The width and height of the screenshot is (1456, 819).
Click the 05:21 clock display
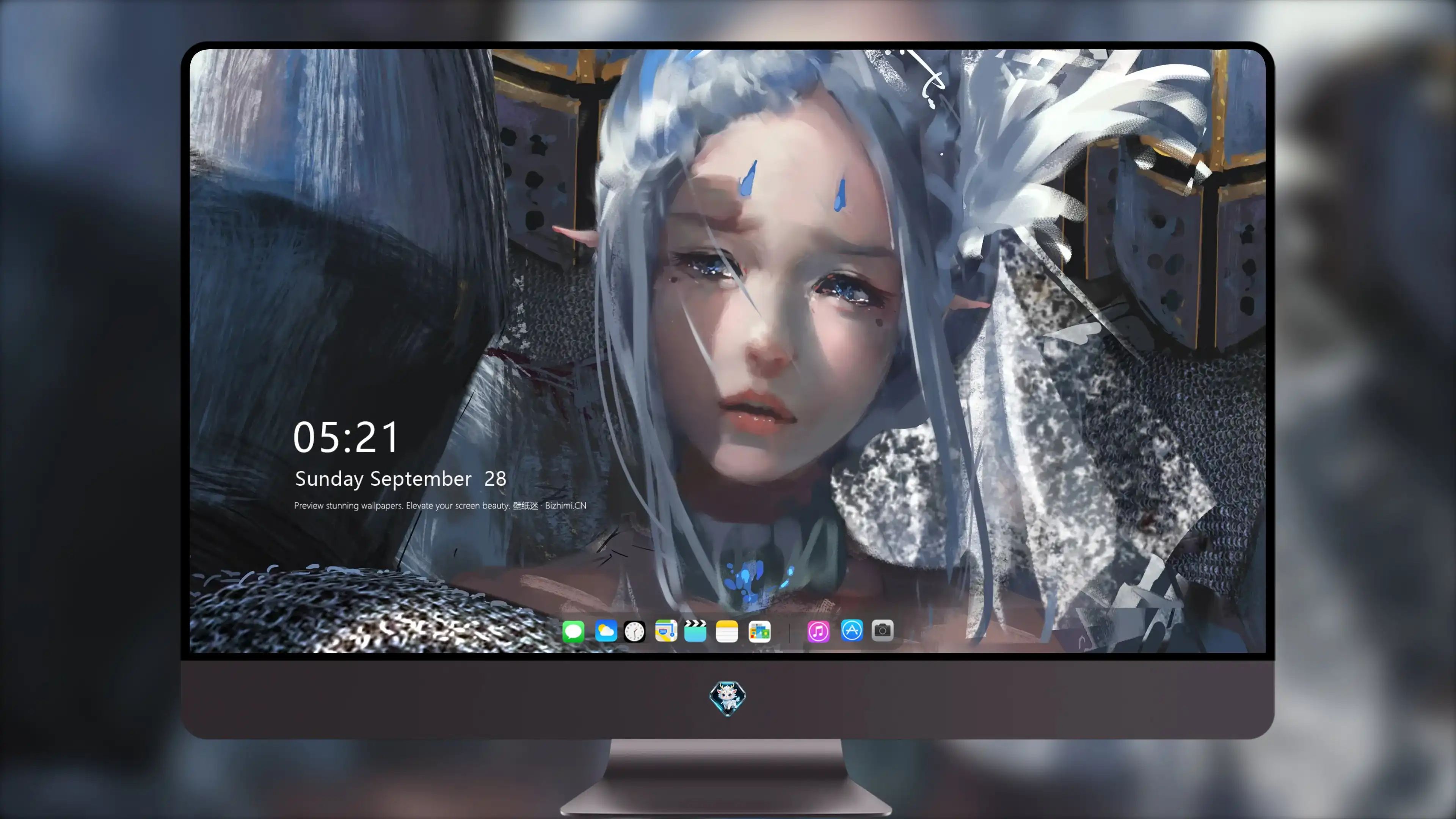point(346,437)
